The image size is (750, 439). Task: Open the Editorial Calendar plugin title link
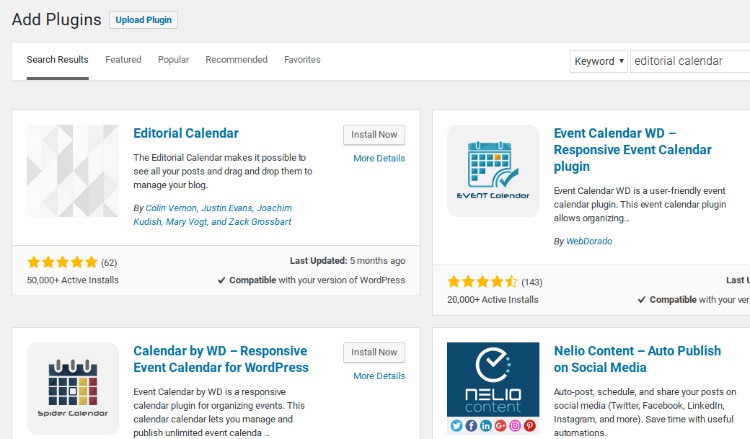click(x=186, y=133)
